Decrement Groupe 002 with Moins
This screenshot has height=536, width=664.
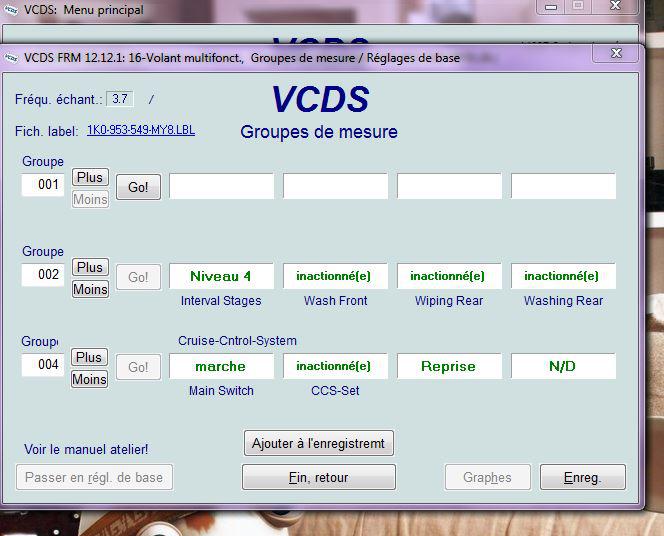90,289
